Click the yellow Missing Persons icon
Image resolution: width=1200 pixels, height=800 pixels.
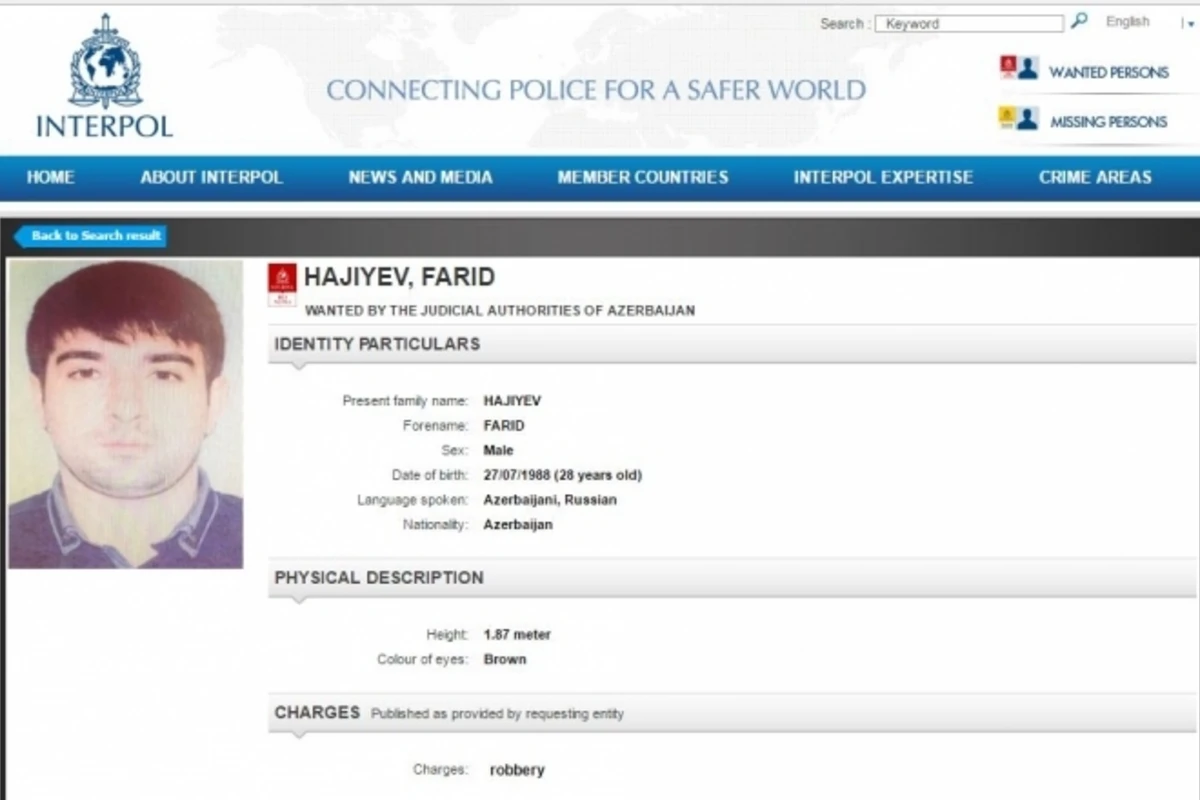1019,119
